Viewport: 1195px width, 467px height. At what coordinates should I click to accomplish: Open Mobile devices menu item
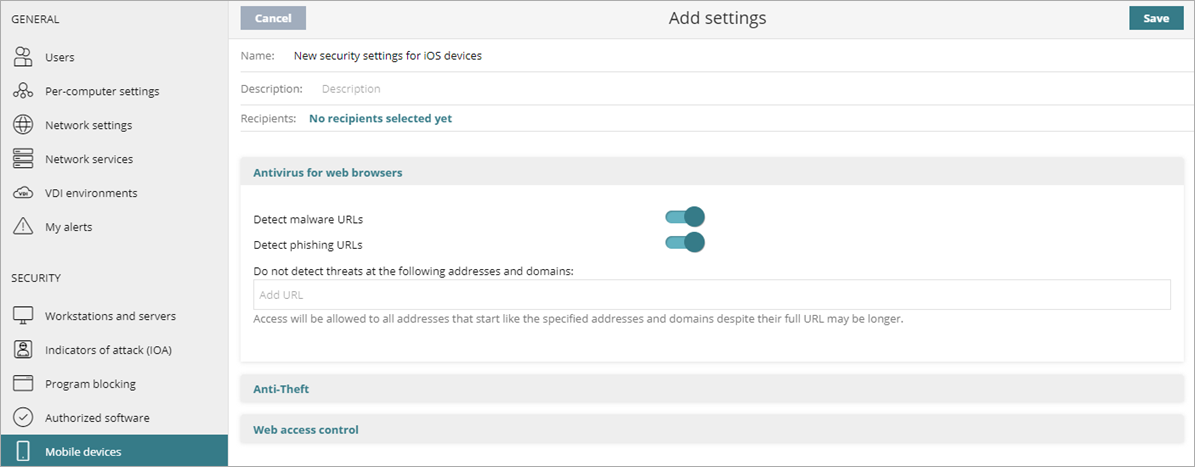pyautogui.click(x=83, y=452)
